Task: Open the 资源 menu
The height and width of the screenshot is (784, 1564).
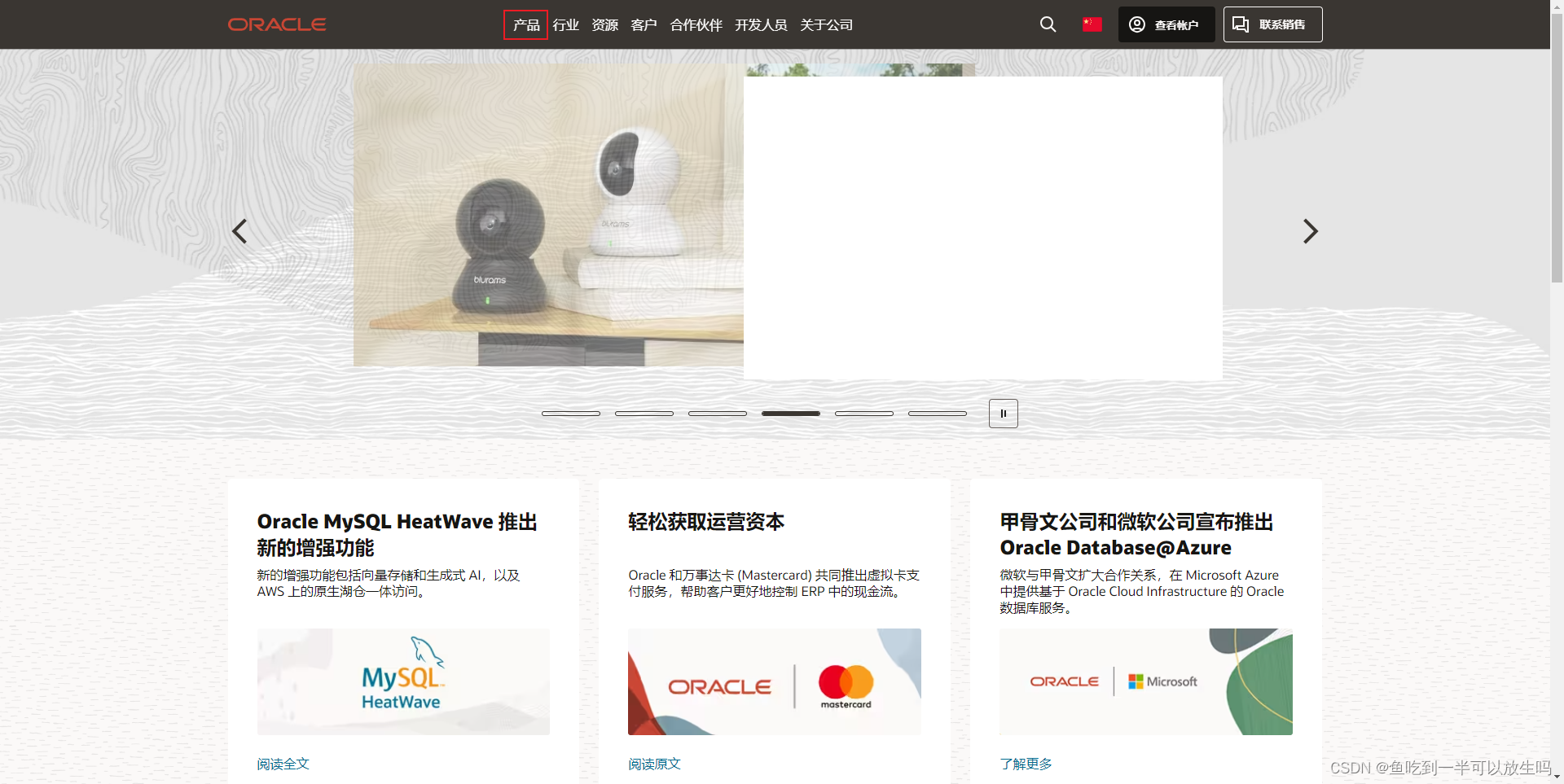Action: point(605,25)
